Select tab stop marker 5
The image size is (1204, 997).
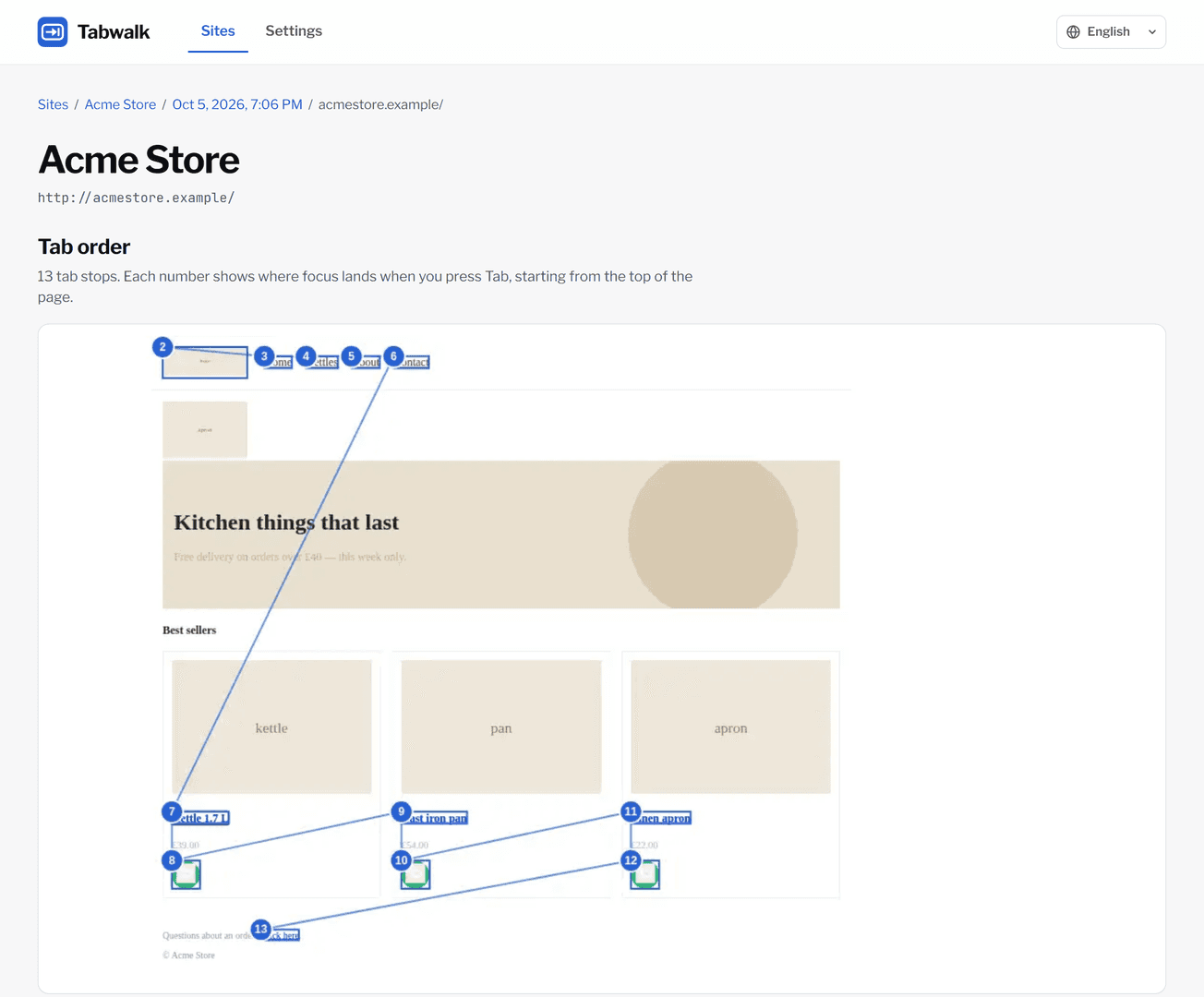(x=351, y=356)
